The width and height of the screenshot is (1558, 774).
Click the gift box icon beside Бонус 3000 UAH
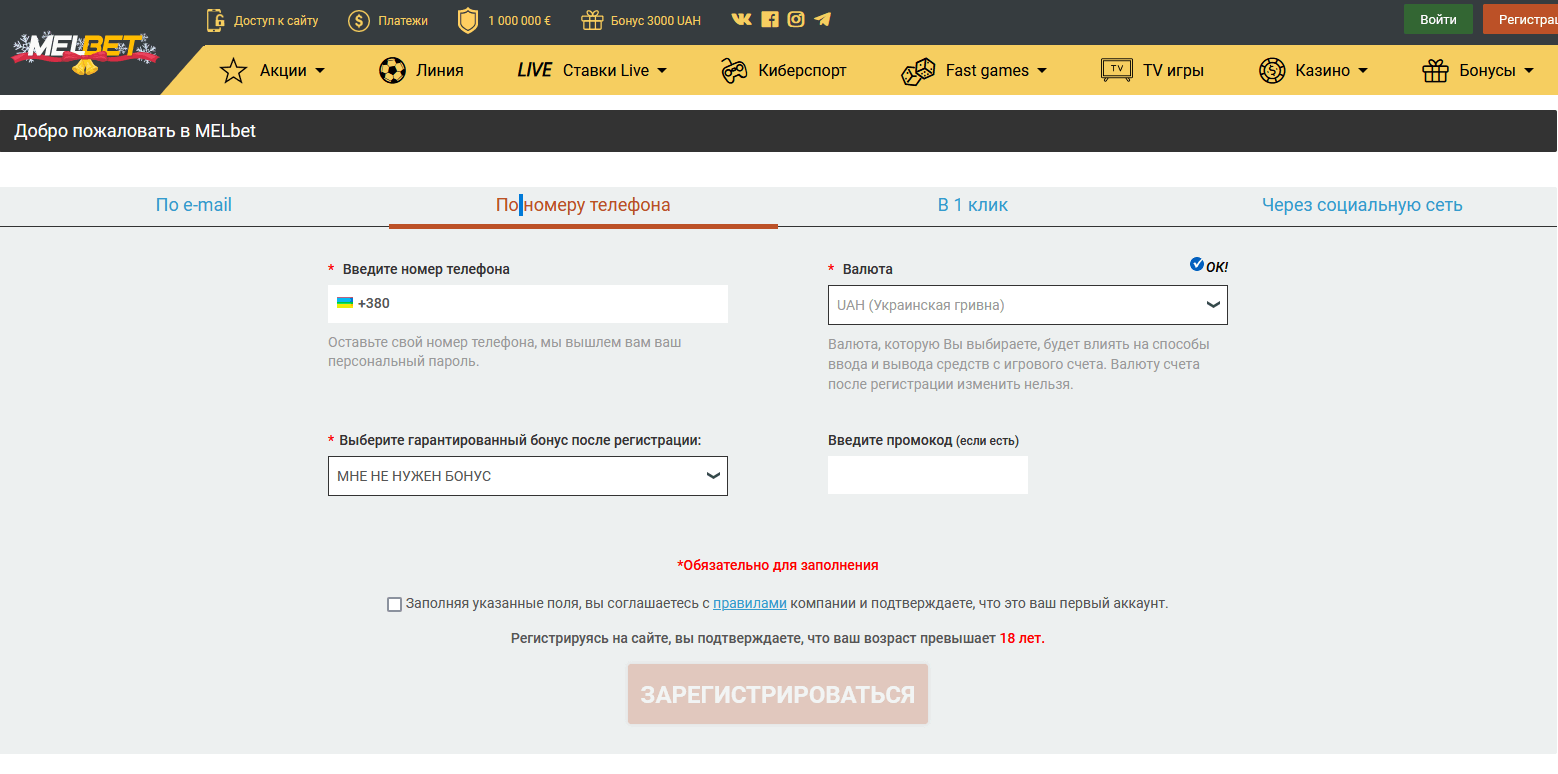click(x=592, y=20)
